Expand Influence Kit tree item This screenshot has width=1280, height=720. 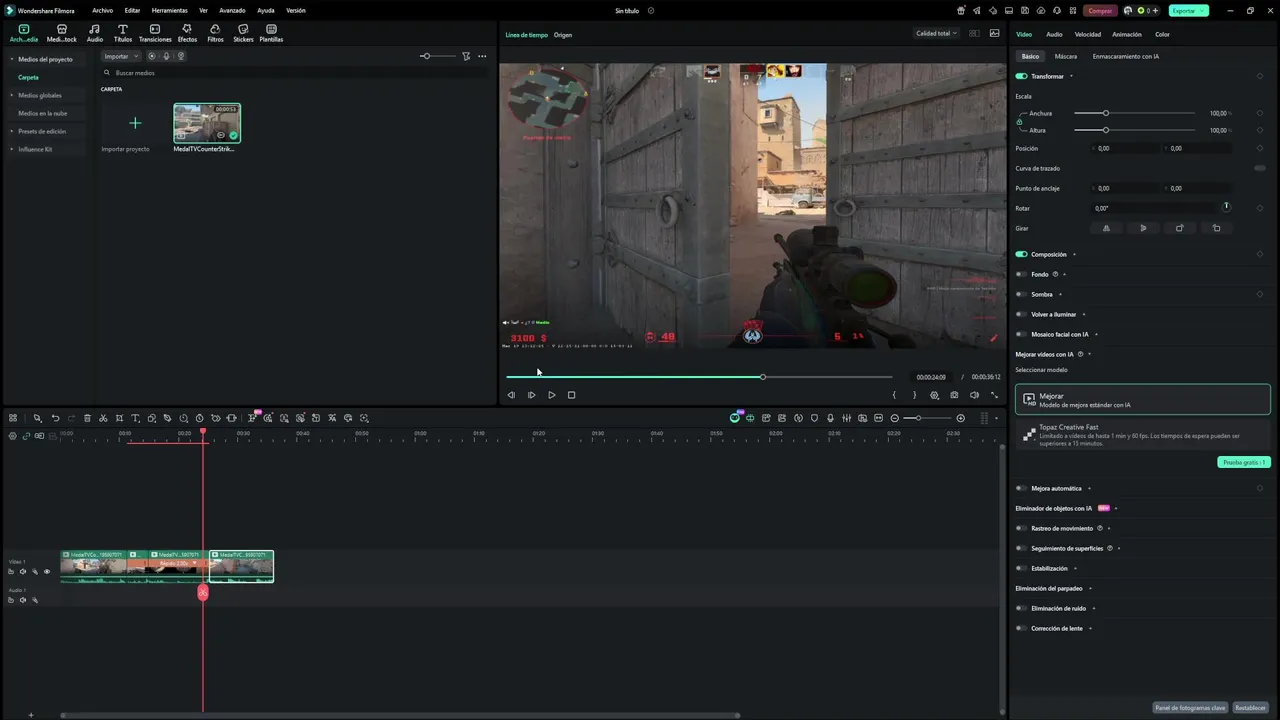12,149
